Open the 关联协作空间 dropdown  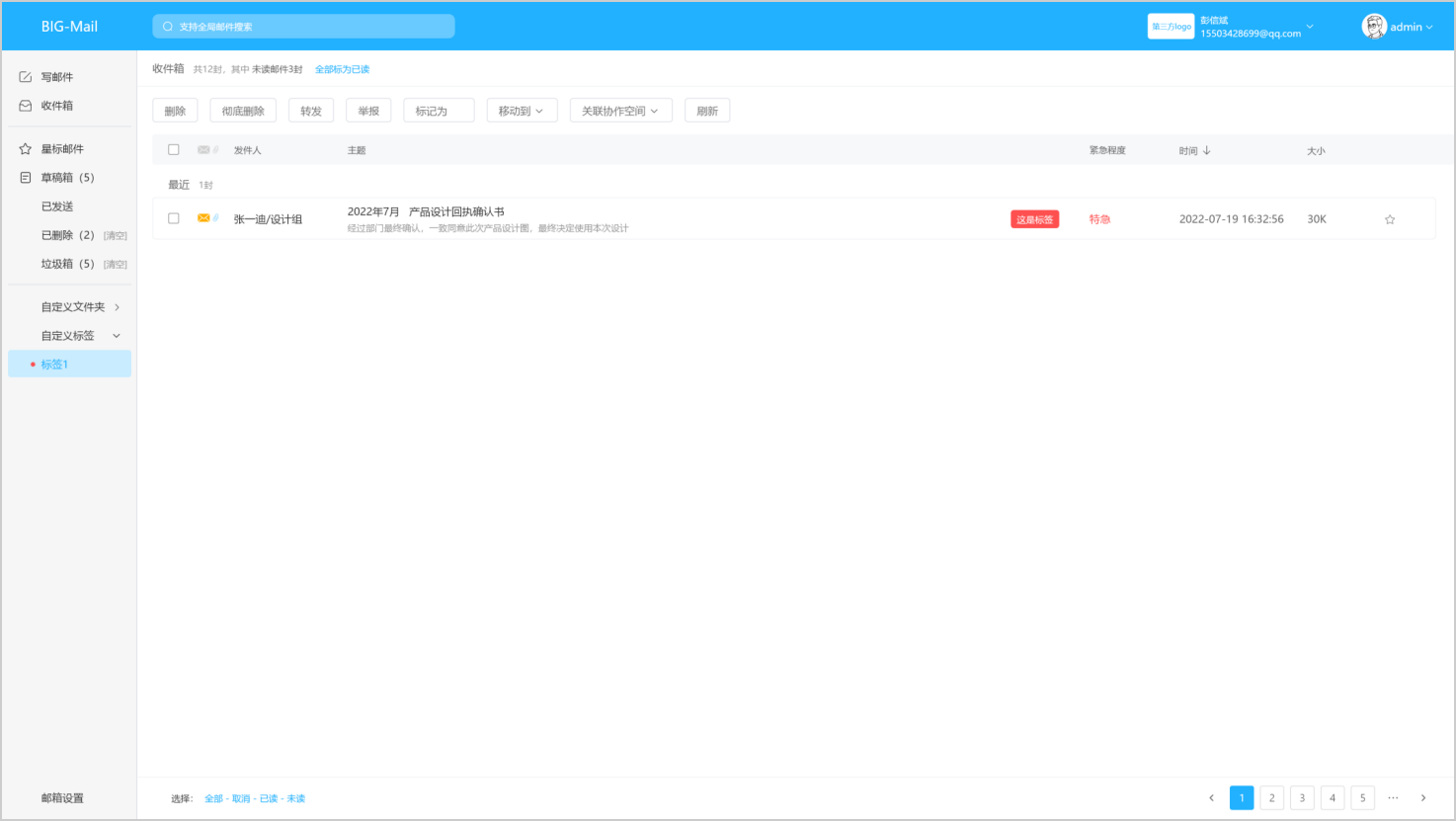620,111
